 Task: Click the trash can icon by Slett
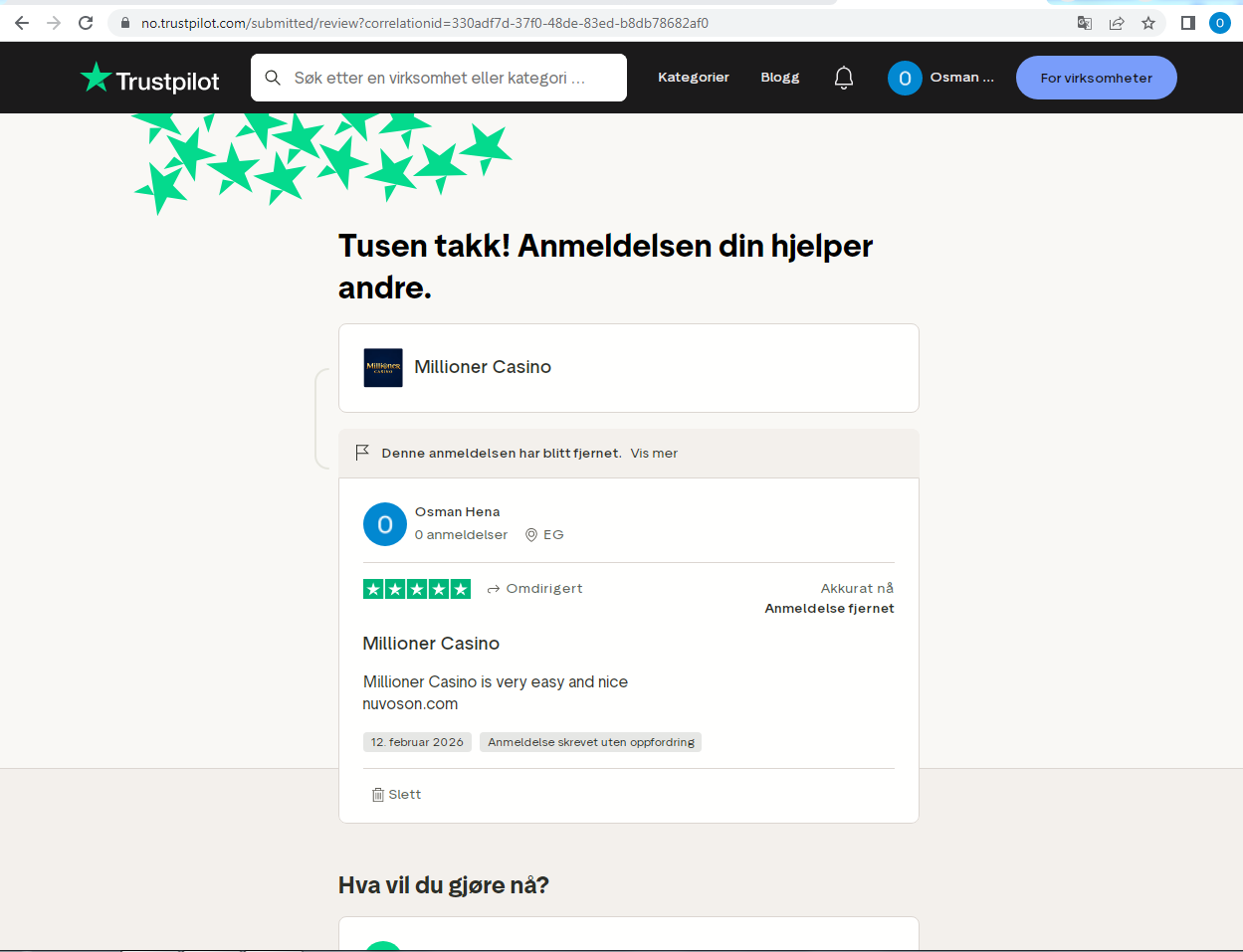pos(378,795)
